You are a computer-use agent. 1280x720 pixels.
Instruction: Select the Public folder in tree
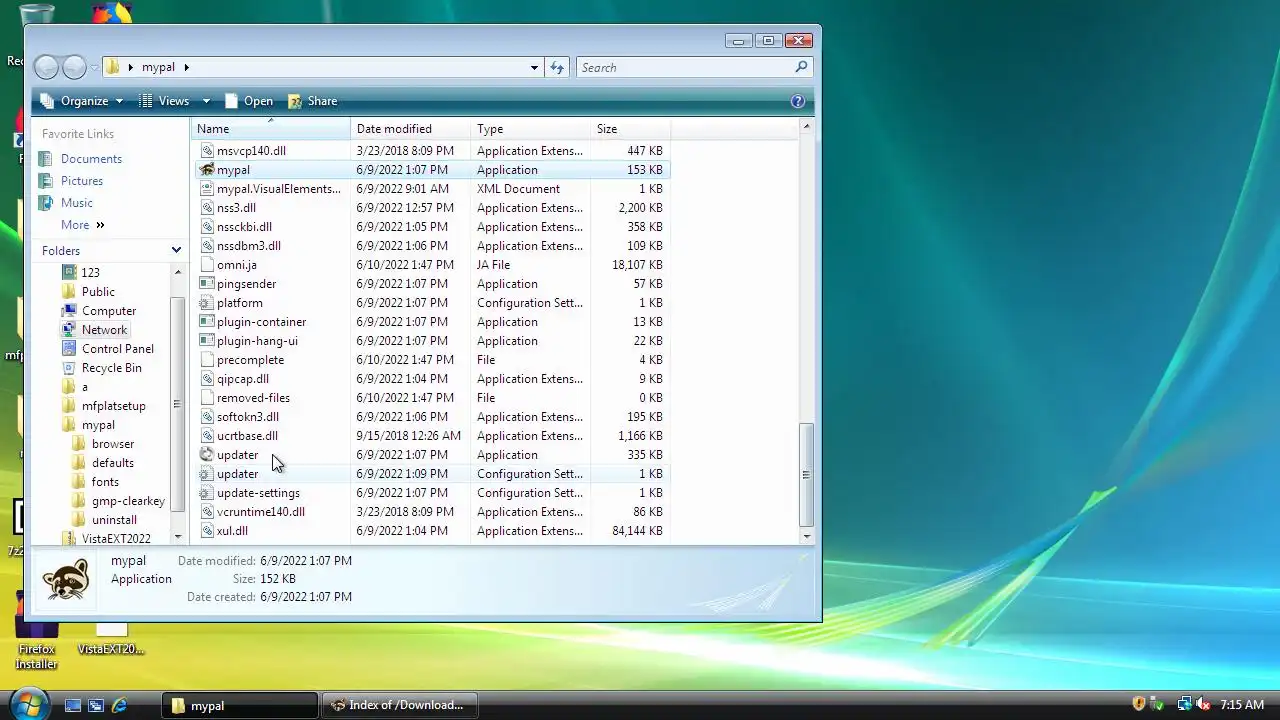(x=98, y=292)
